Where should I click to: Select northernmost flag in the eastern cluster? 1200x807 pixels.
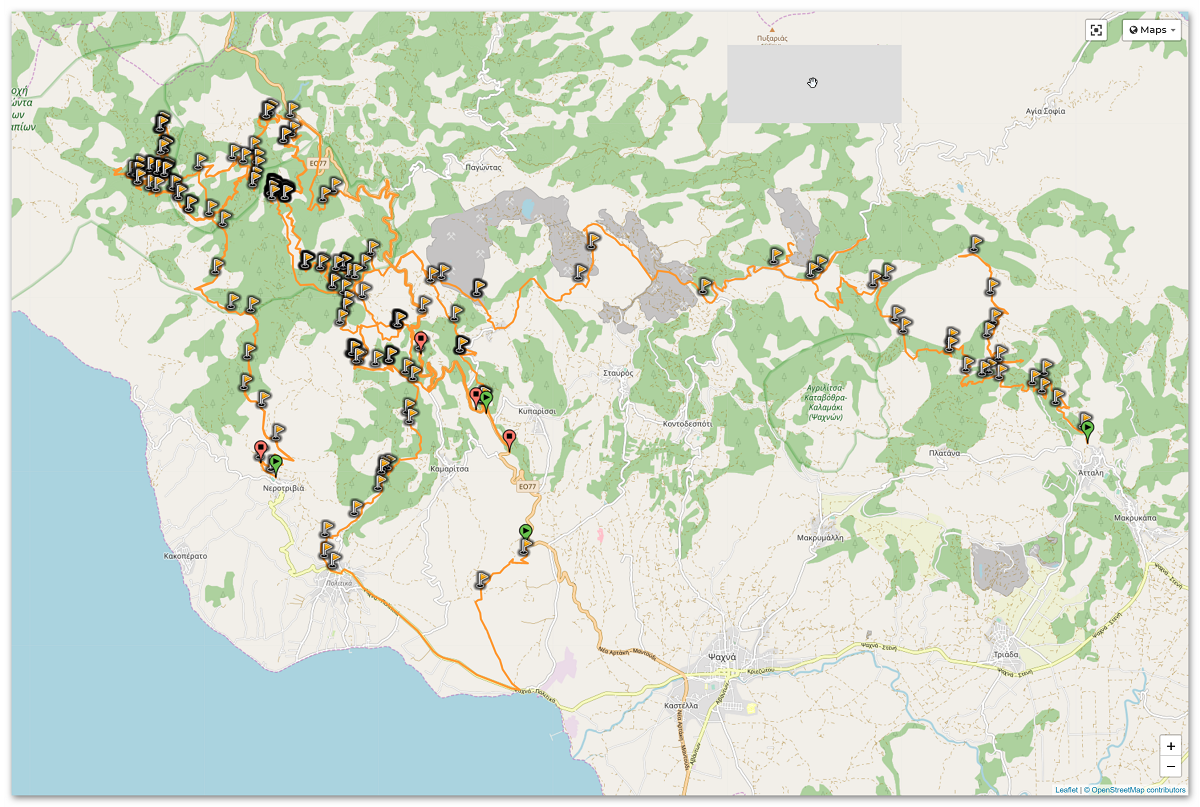tap(975, 243)
